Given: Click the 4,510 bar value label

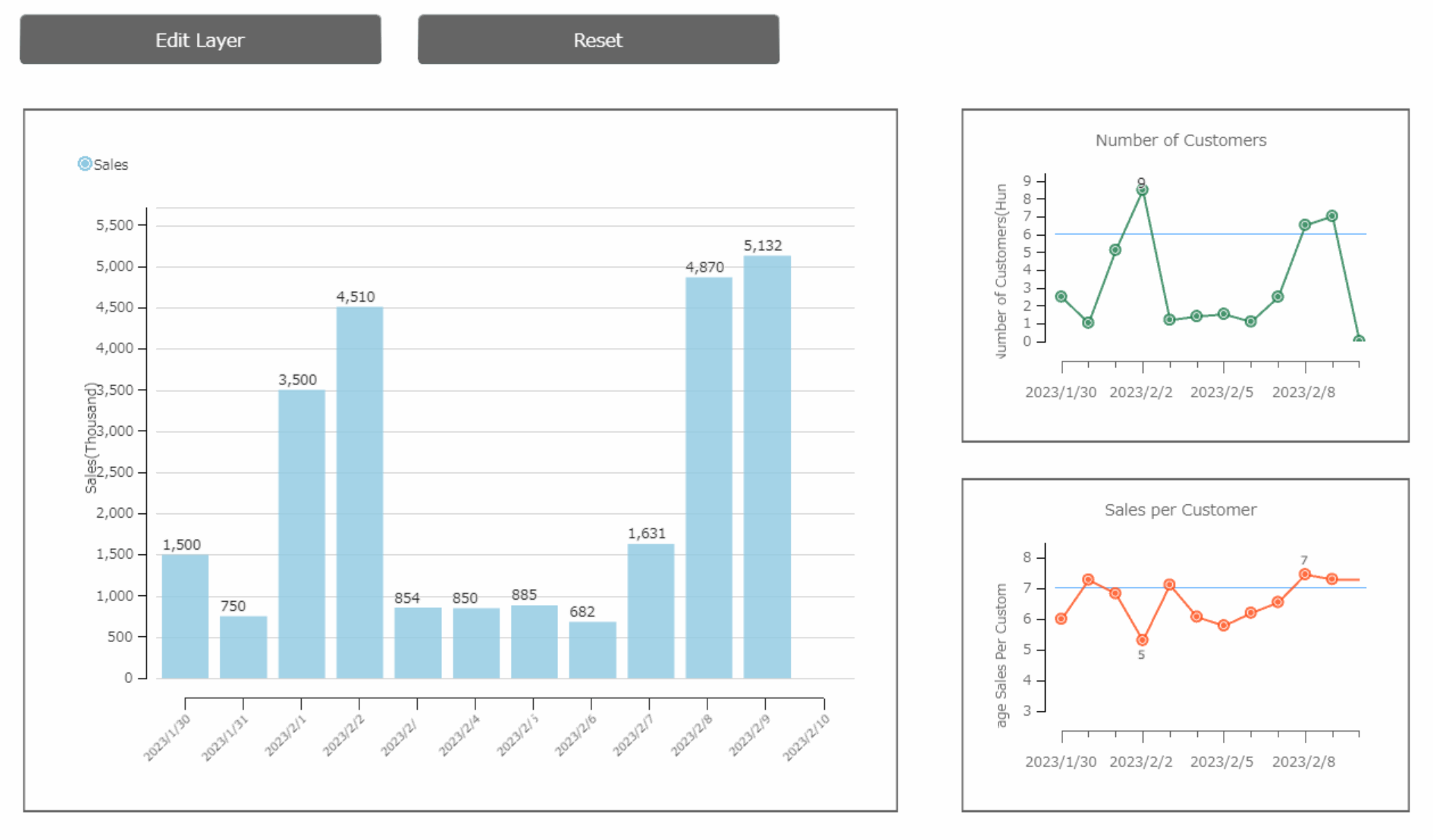Looking at the screenshot, I should (356, 296).
